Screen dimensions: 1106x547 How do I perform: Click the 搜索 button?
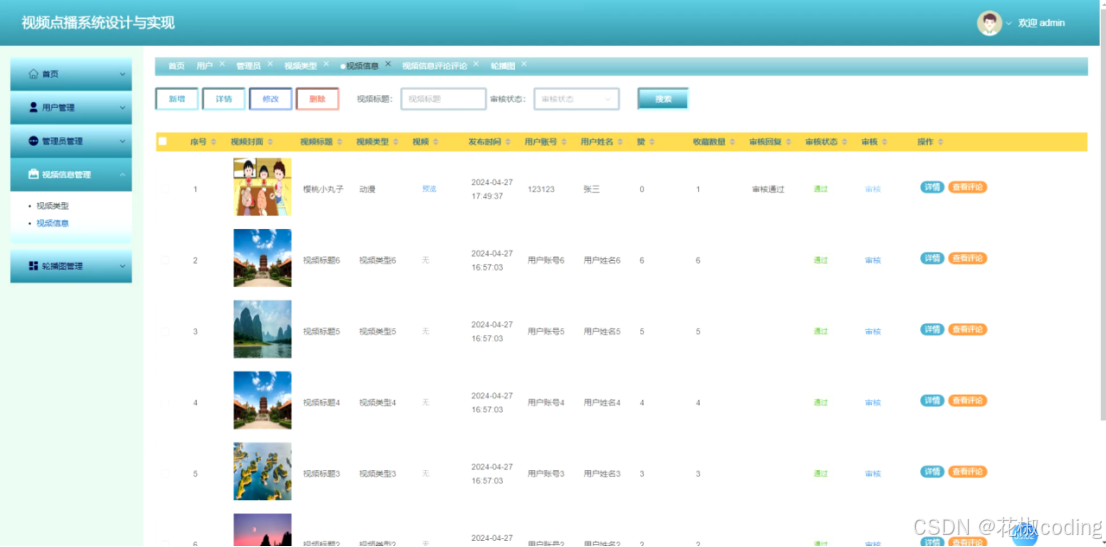663,99
